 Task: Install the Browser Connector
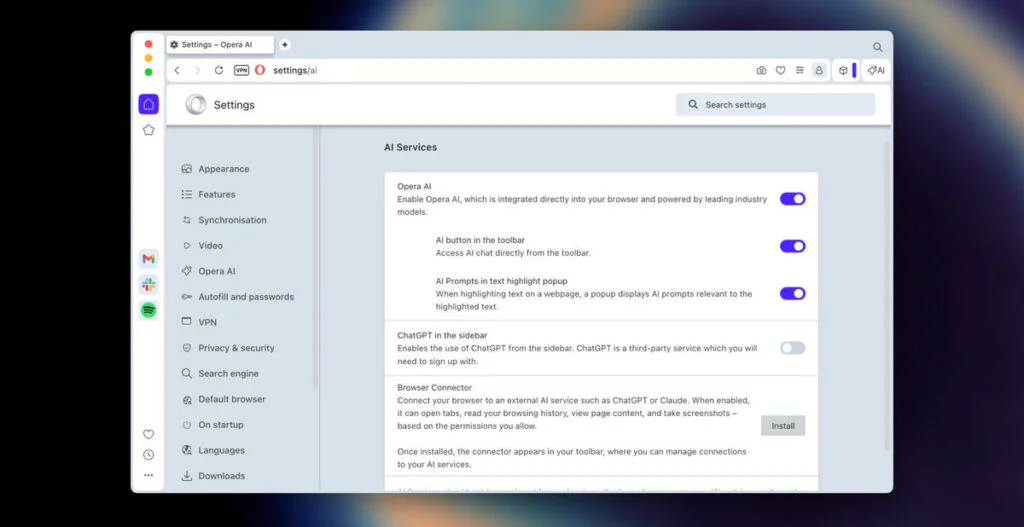[x=783, y=426]
